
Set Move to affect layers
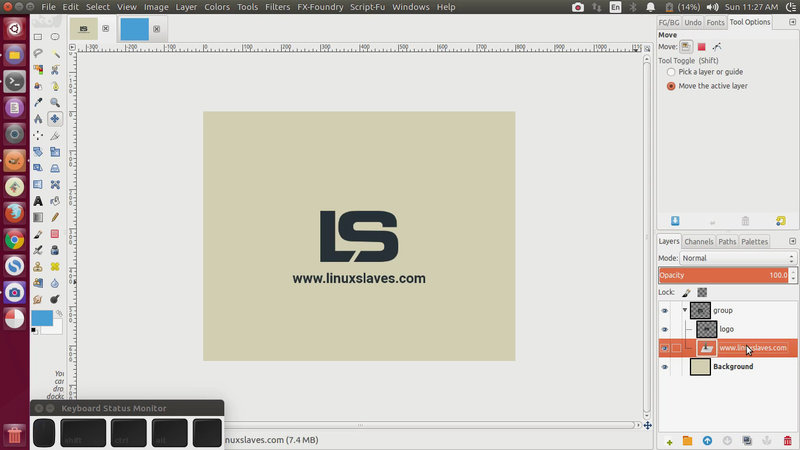[x=686, y=47]
